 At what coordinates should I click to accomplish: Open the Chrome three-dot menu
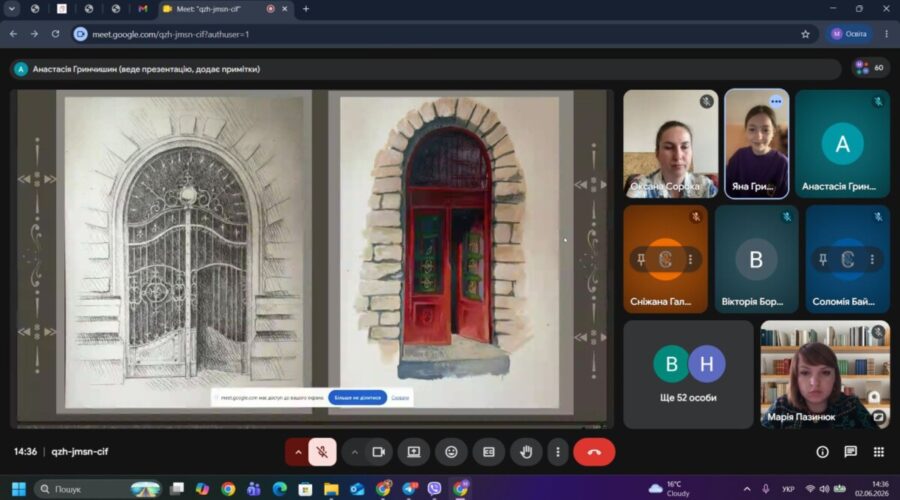pos(886,34)
